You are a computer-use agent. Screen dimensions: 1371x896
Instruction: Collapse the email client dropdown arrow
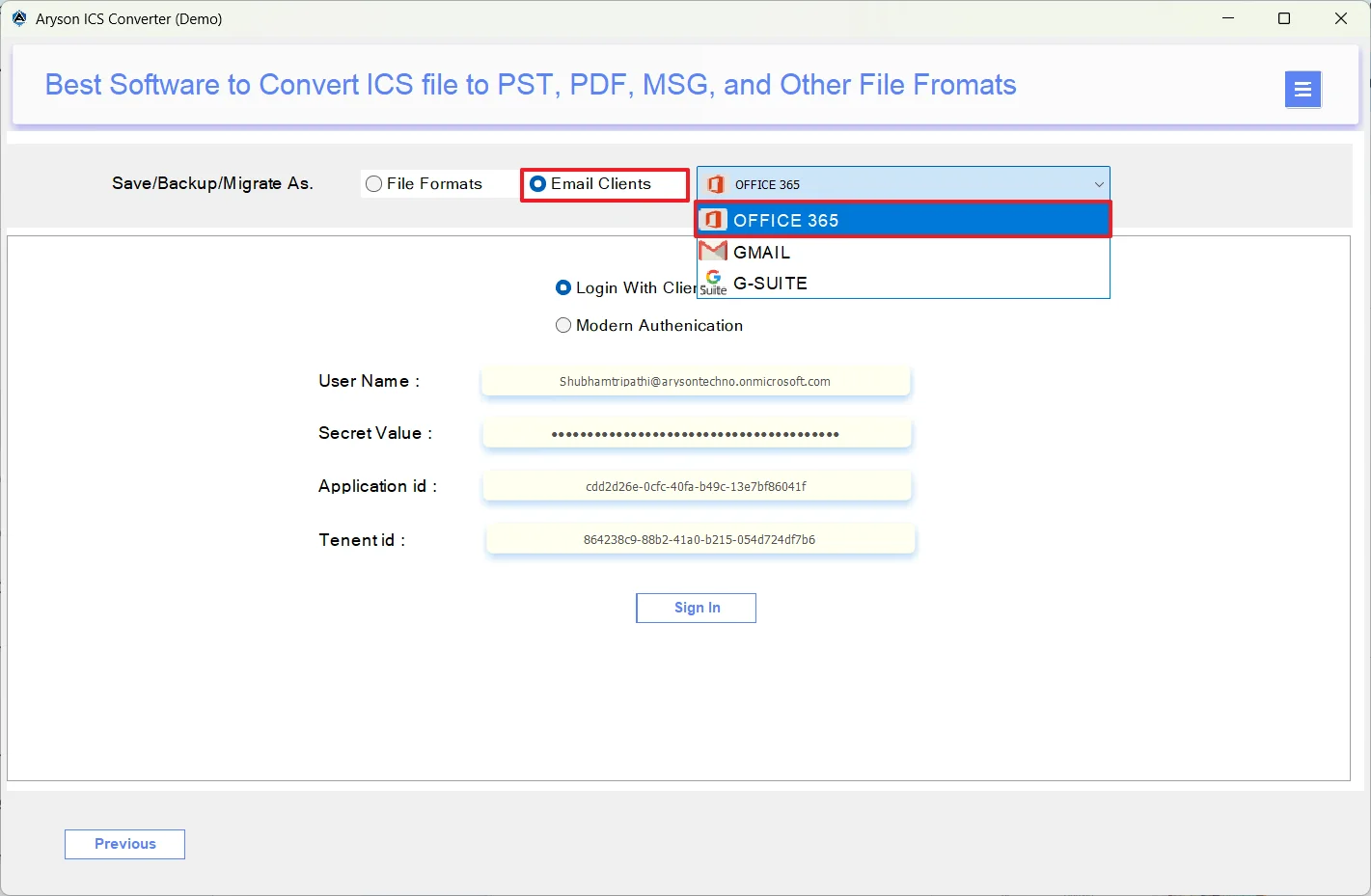(x=1098, y=184)
